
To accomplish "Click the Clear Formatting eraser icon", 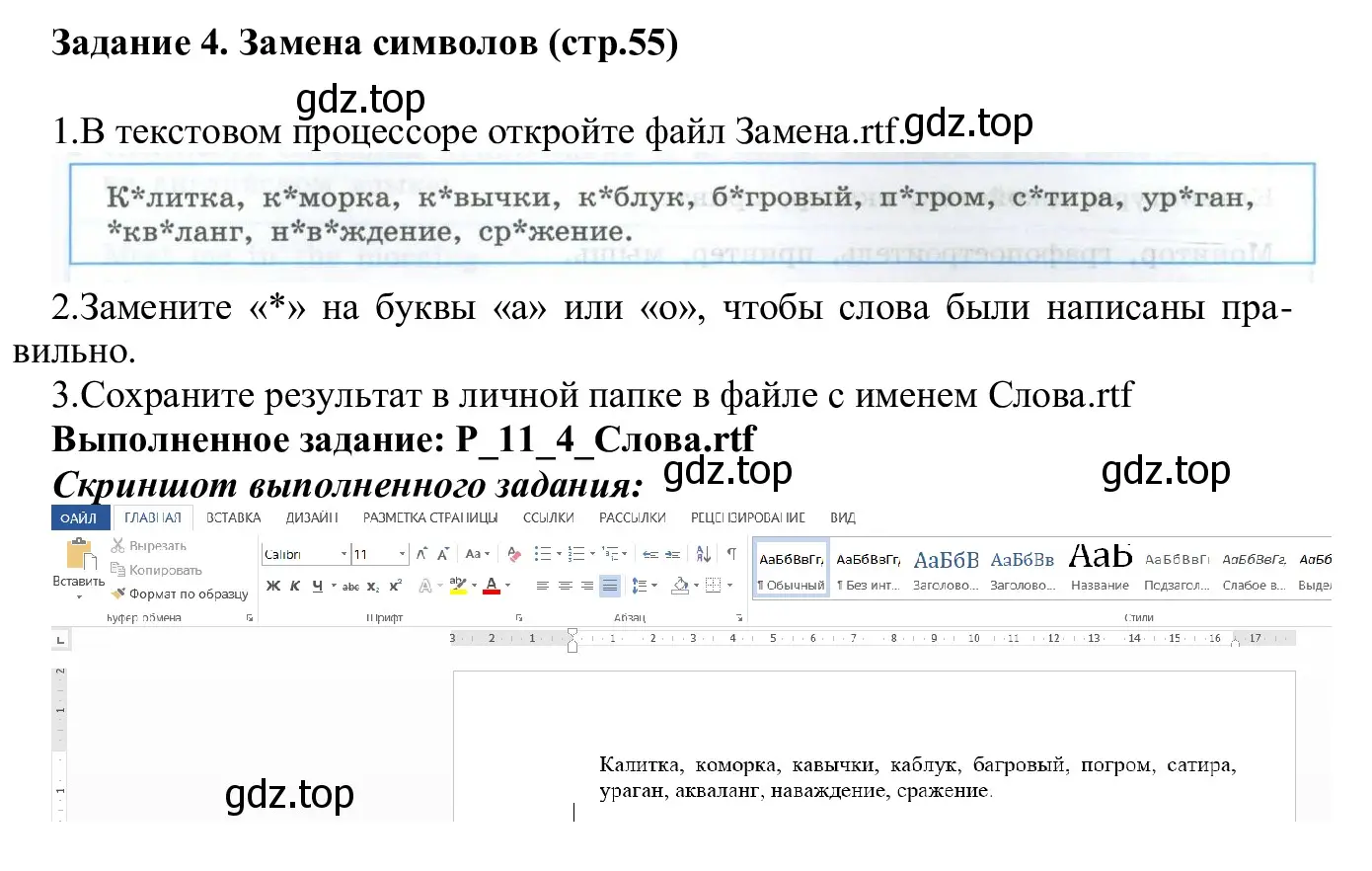I will (513, 554).
